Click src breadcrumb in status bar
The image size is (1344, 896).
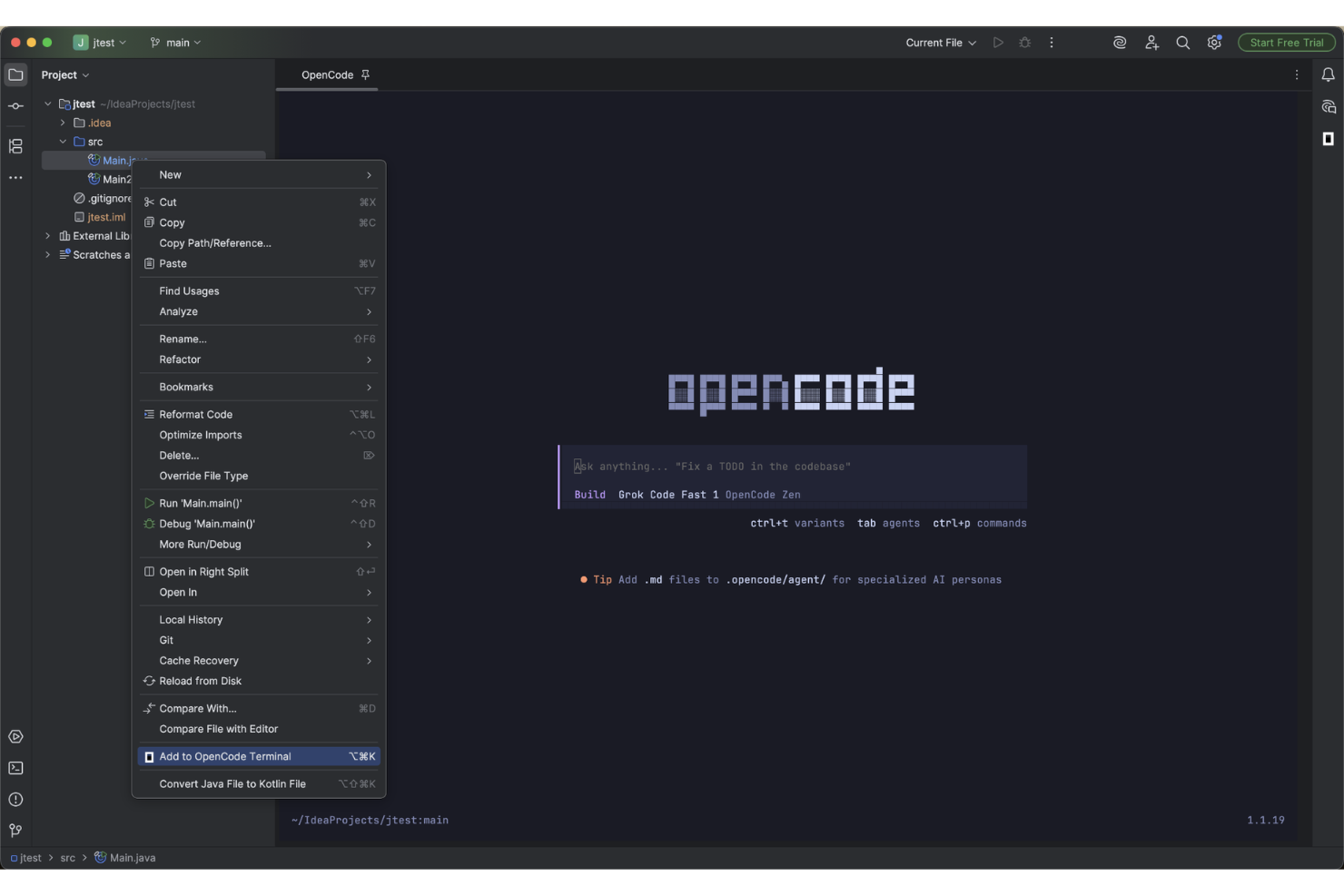point(68,858)
